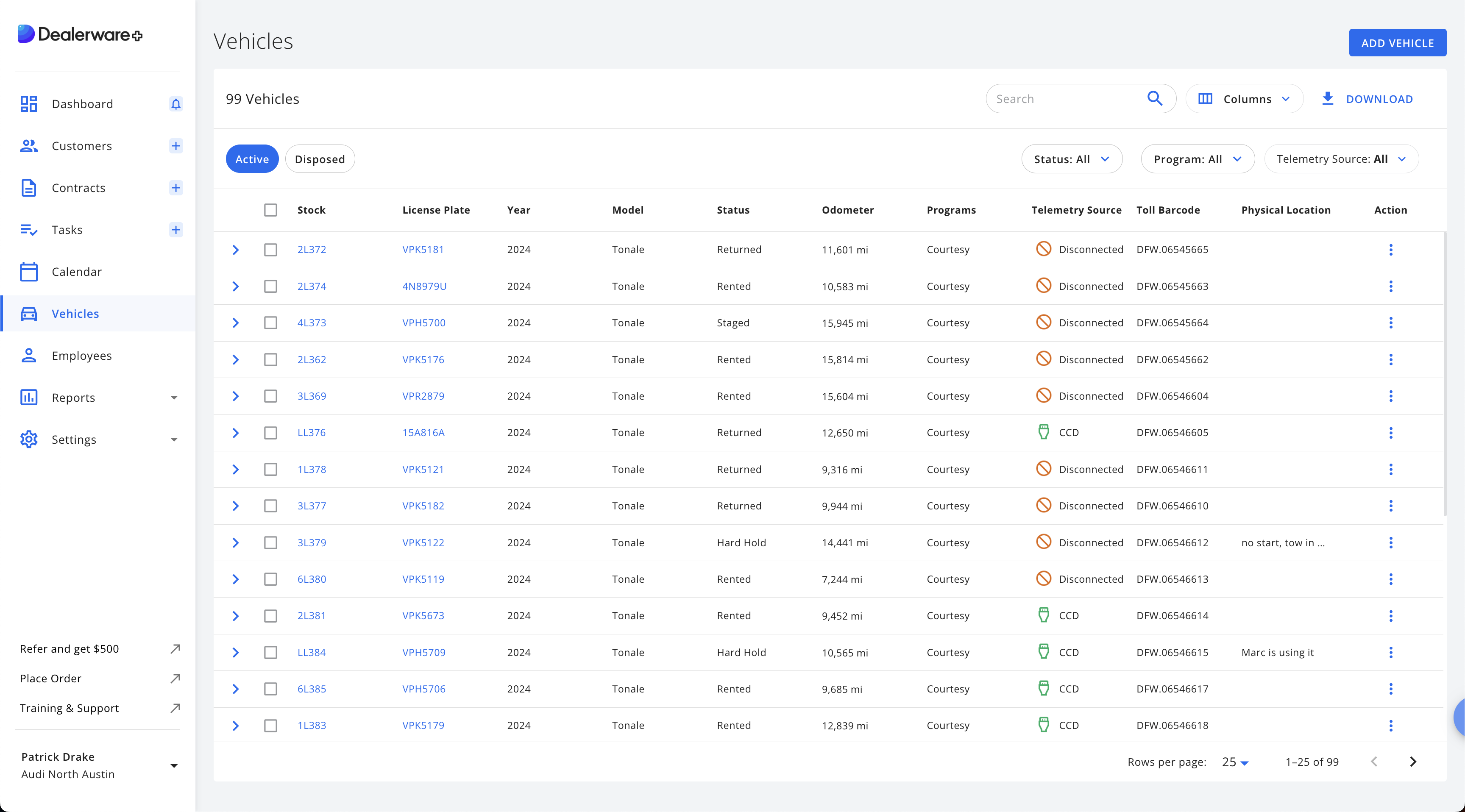The image size is (1465, 812).
Task: Open stock link 6L380
Action: 312,579
